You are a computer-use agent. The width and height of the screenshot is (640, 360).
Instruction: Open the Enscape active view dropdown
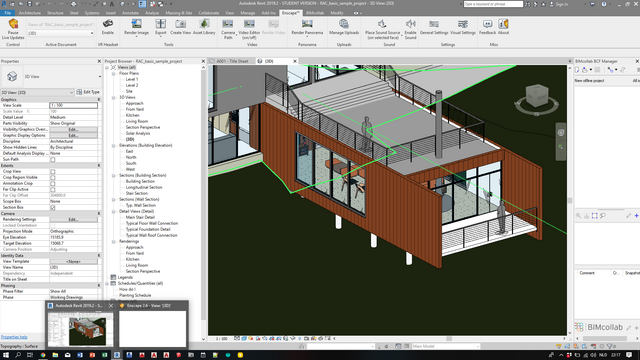pos(60,33)
